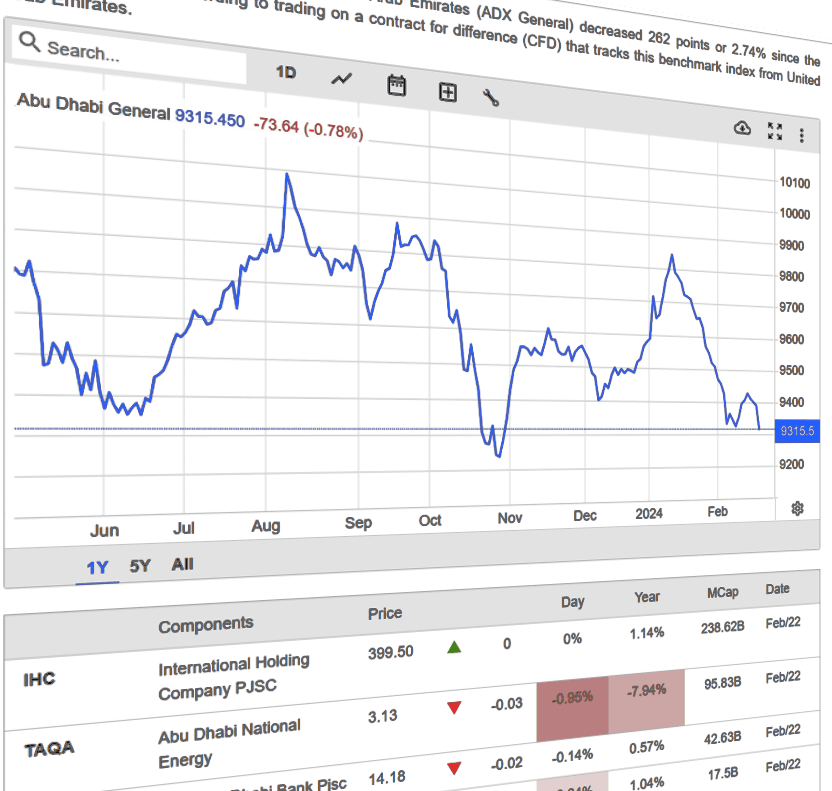Click the red down arrow beside -0.02
Image resolution: width=832 pixels, height=791 pixels.
click(454, 768)
